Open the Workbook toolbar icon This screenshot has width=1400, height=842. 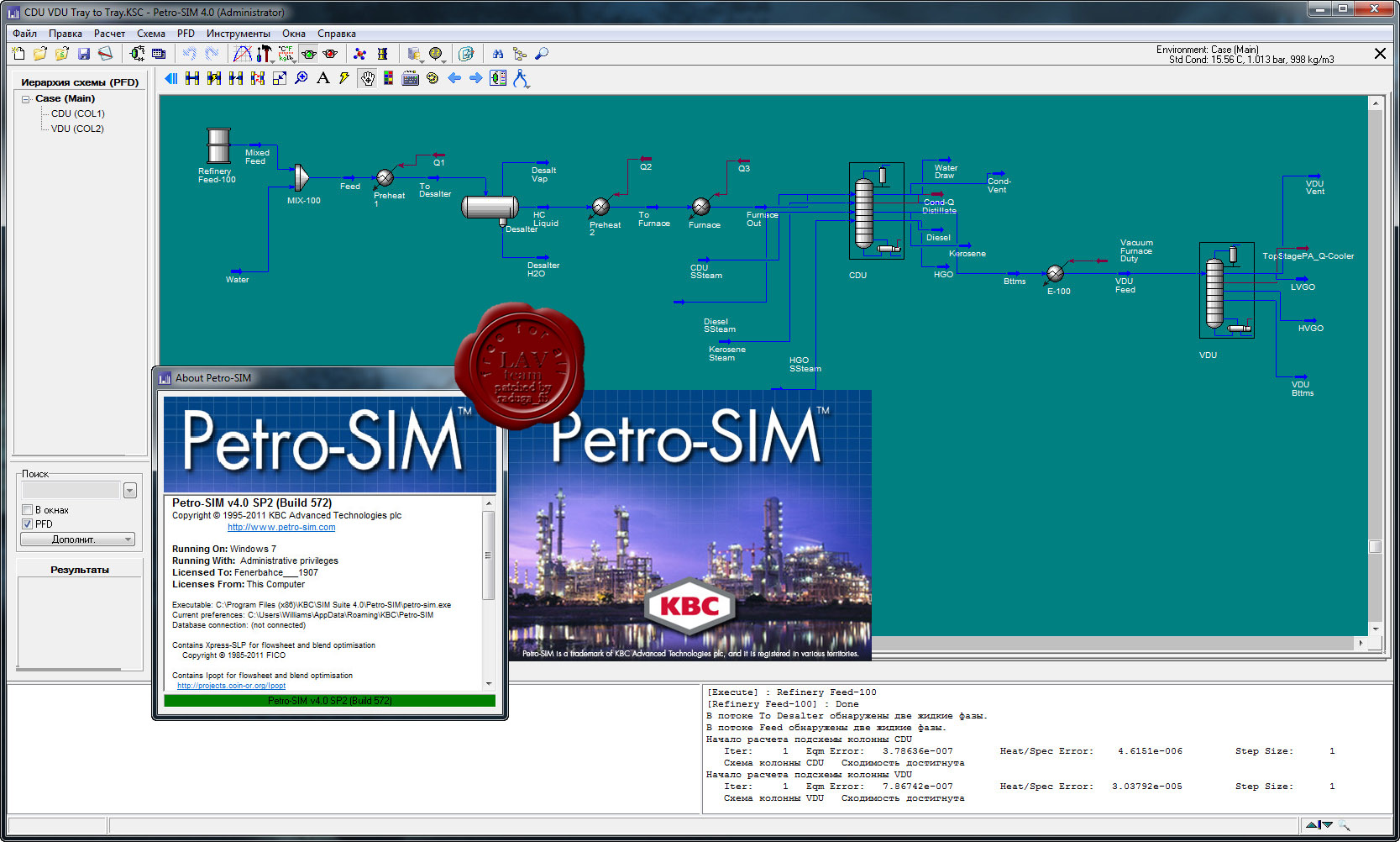[159, 54]
